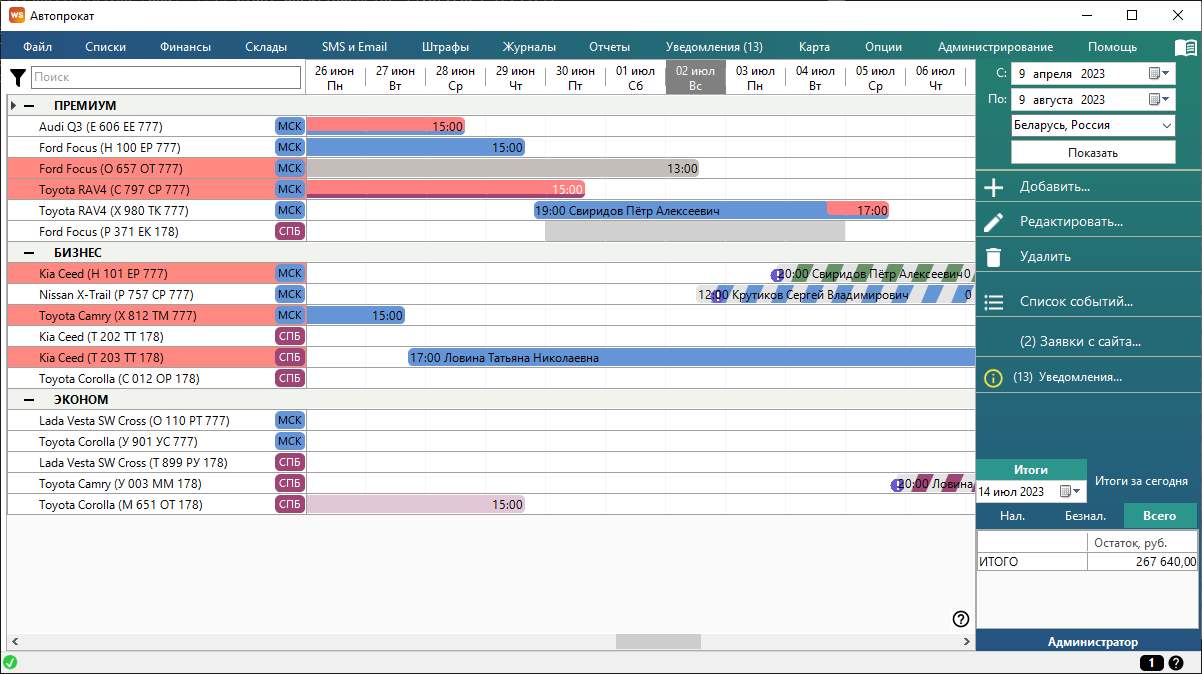Click the horizontal timeline scrollbar thumb
Image resolution: width=1202 pixels, height=674 pixels.
click(x=658, y=642)
